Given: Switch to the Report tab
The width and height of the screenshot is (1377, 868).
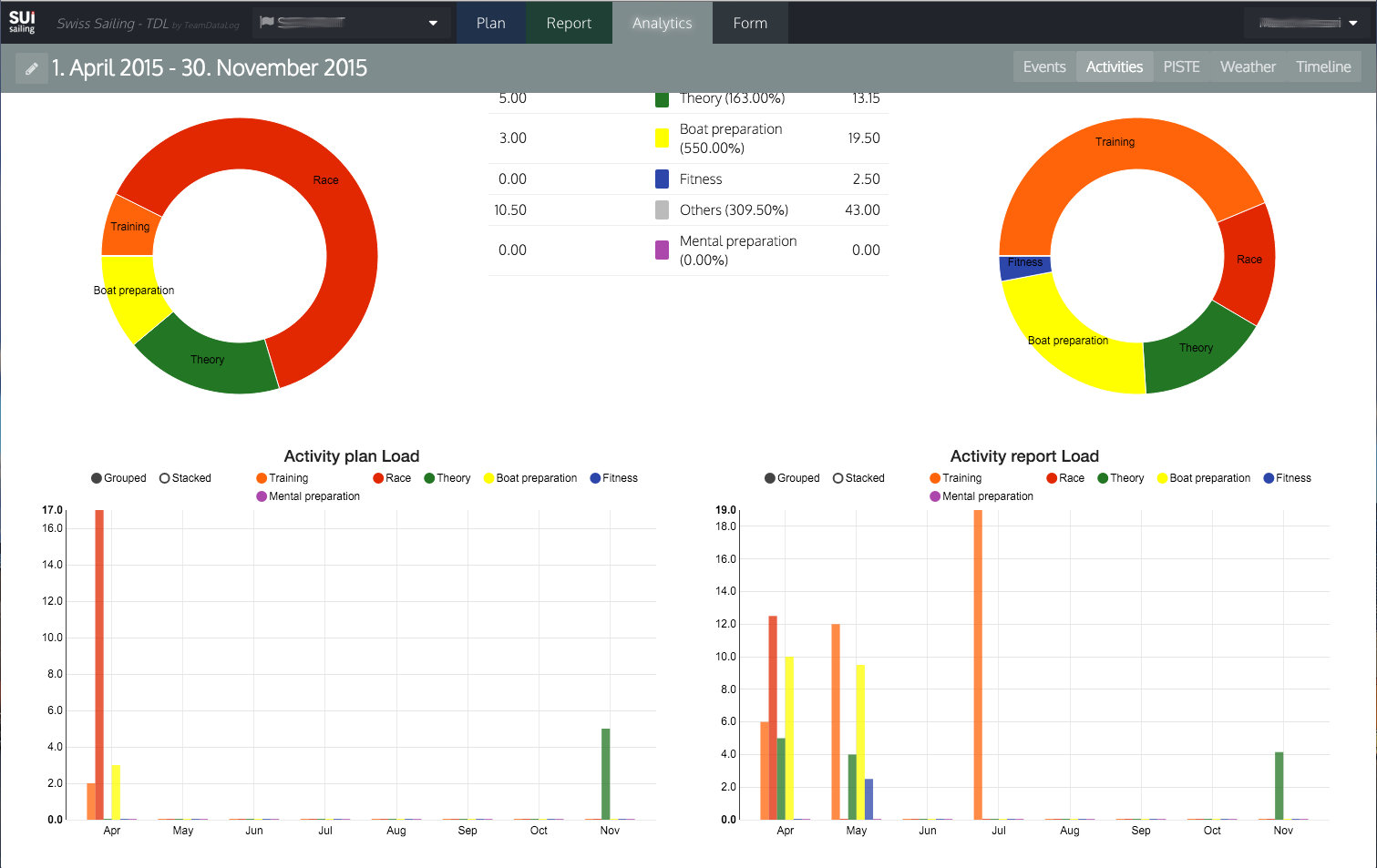Looking at the screenshot, I should point(569,23).
